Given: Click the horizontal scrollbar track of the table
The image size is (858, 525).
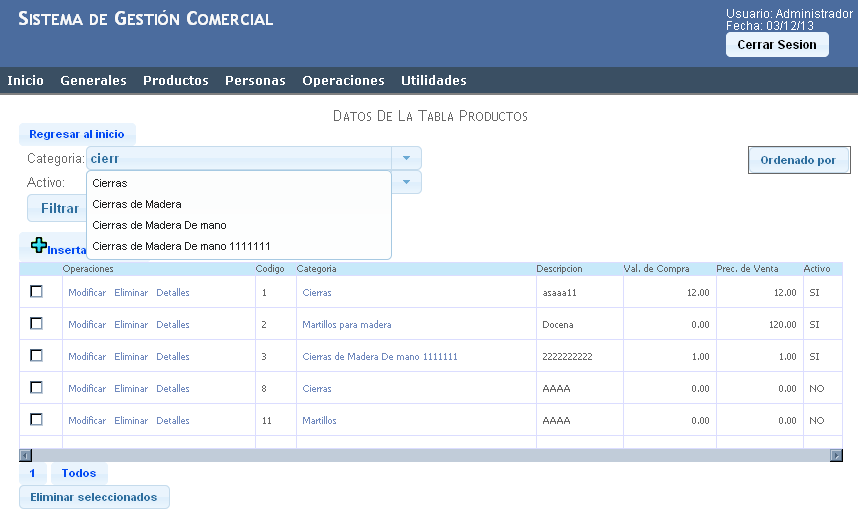Looking at the screenshot, I should (431, 455).
